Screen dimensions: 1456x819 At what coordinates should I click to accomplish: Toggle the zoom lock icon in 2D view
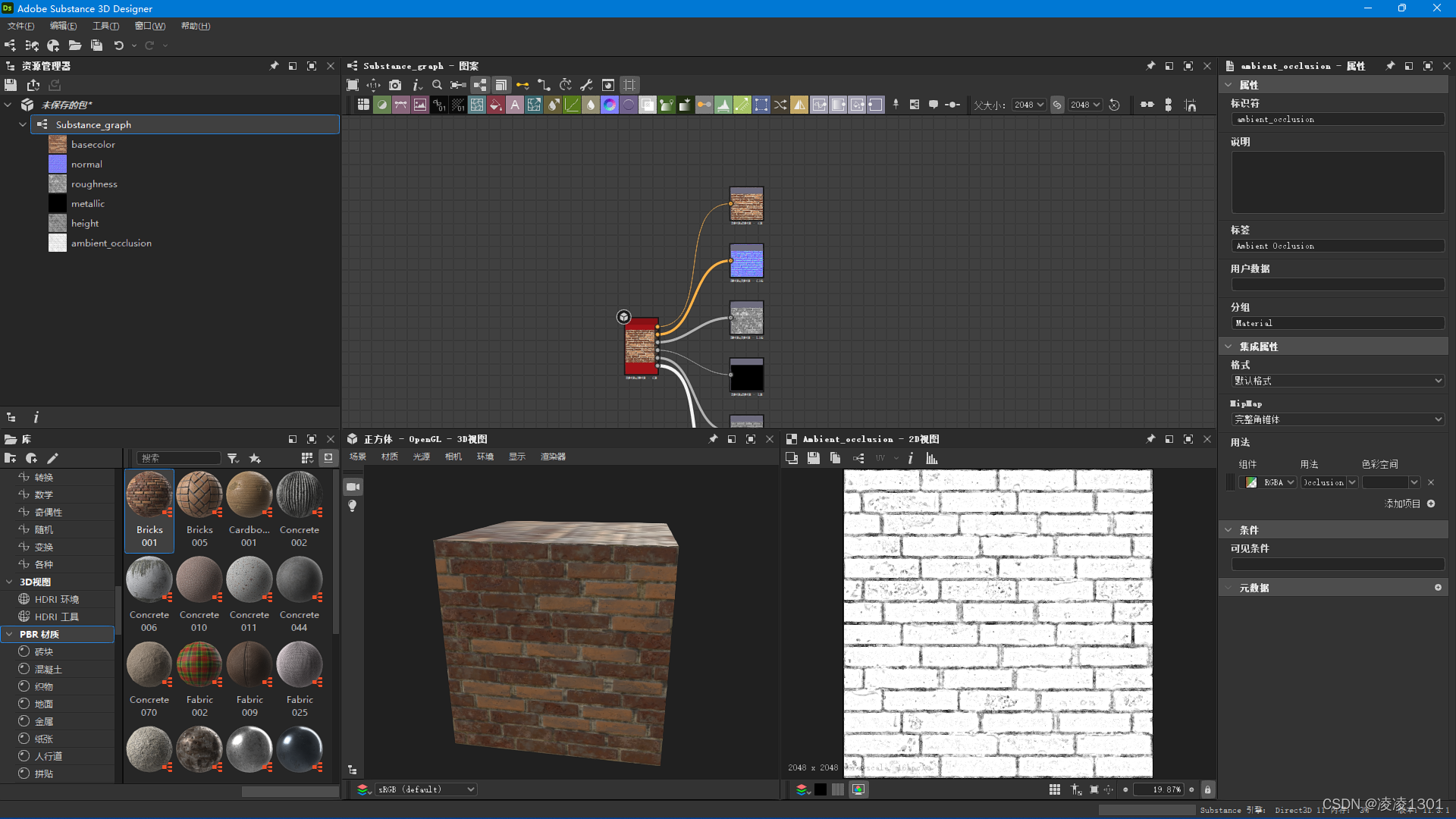click(1208, 789)
